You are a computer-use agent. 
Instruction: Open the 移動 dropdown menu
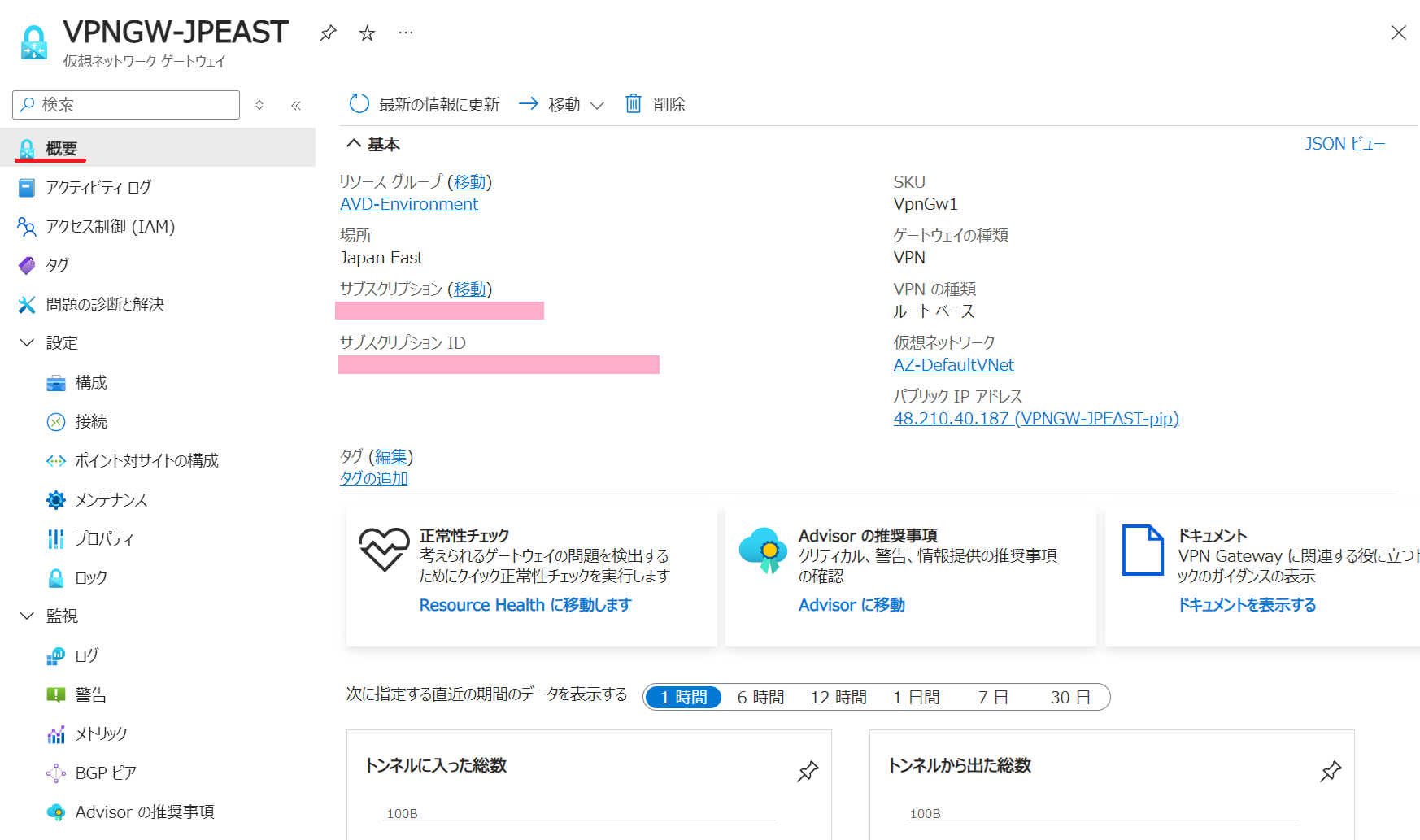click(x=562, y=104)
